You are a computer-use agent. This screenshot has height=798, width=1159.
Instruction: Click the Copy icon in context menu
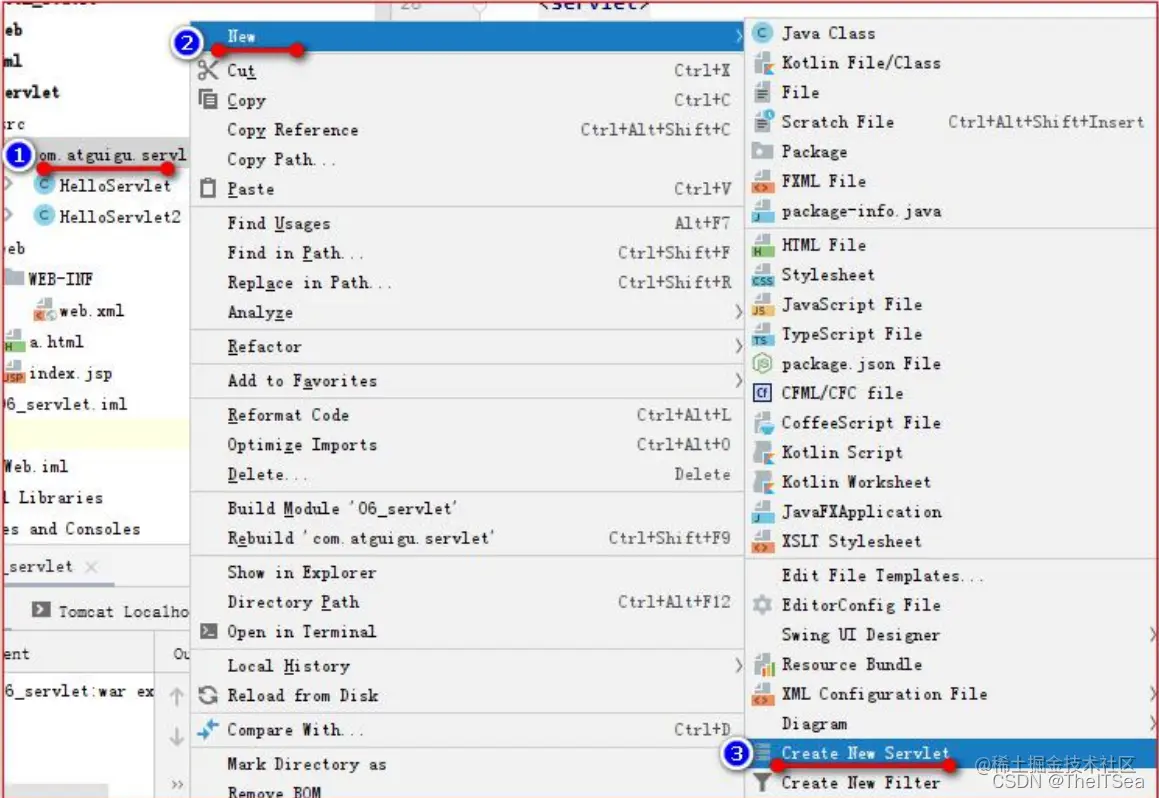(208, 99)
